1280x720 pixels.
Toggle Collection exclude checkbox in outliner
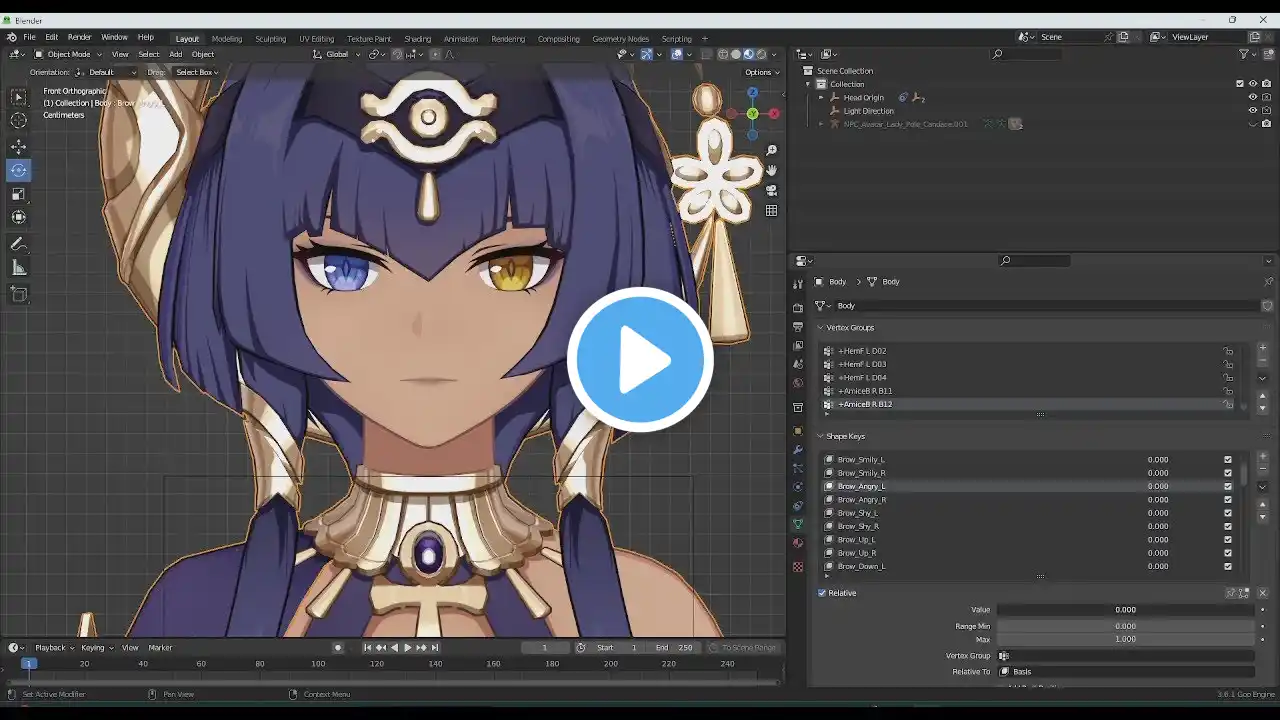[1240, 84]
